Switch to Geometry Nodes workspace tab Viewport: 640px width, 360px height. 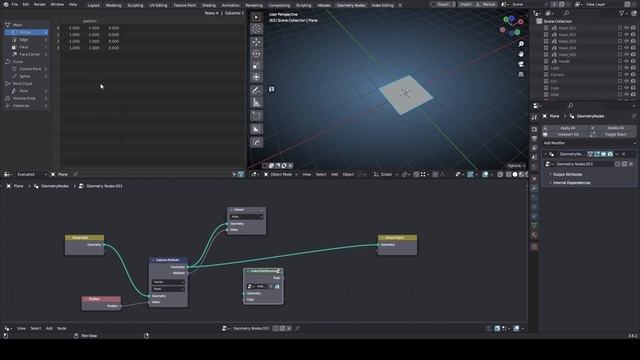point(351,5)
